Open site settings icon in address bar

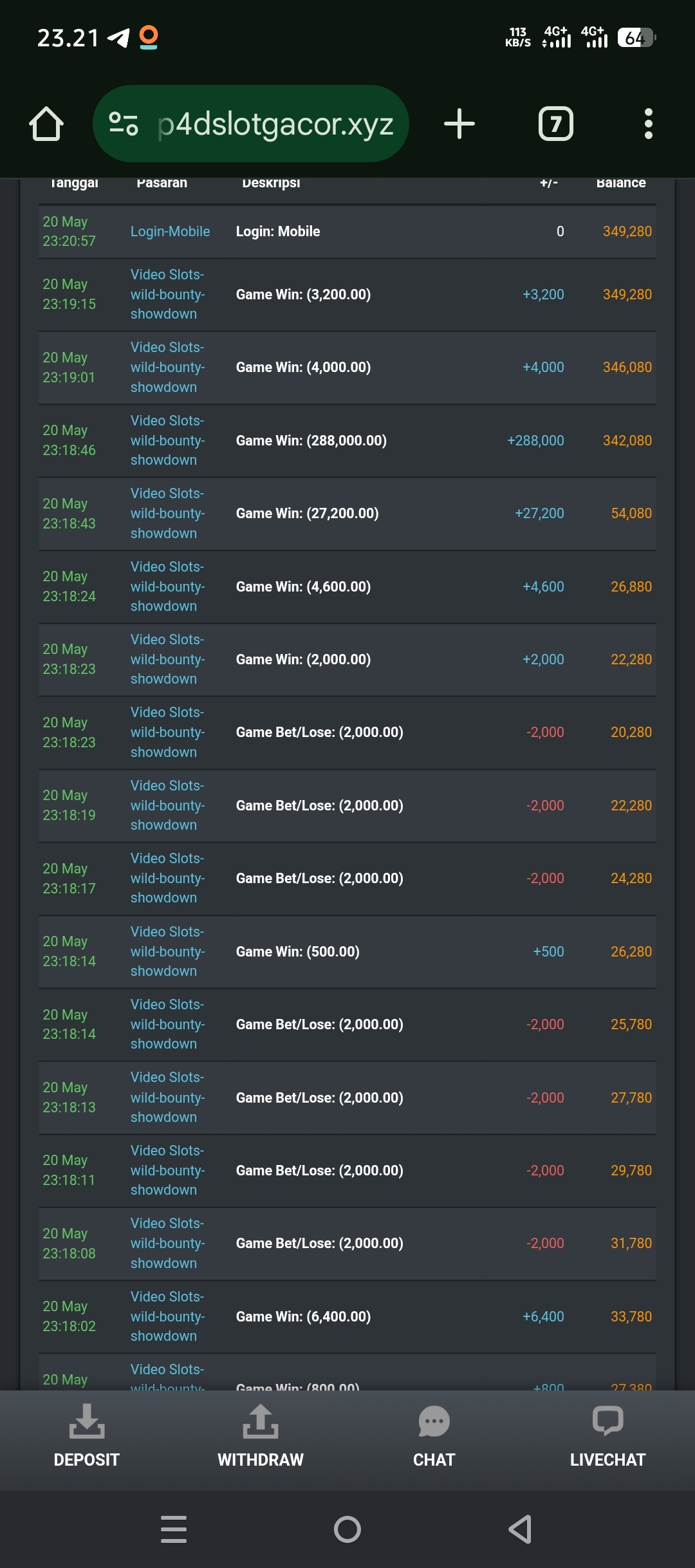[x=124, y=124]
